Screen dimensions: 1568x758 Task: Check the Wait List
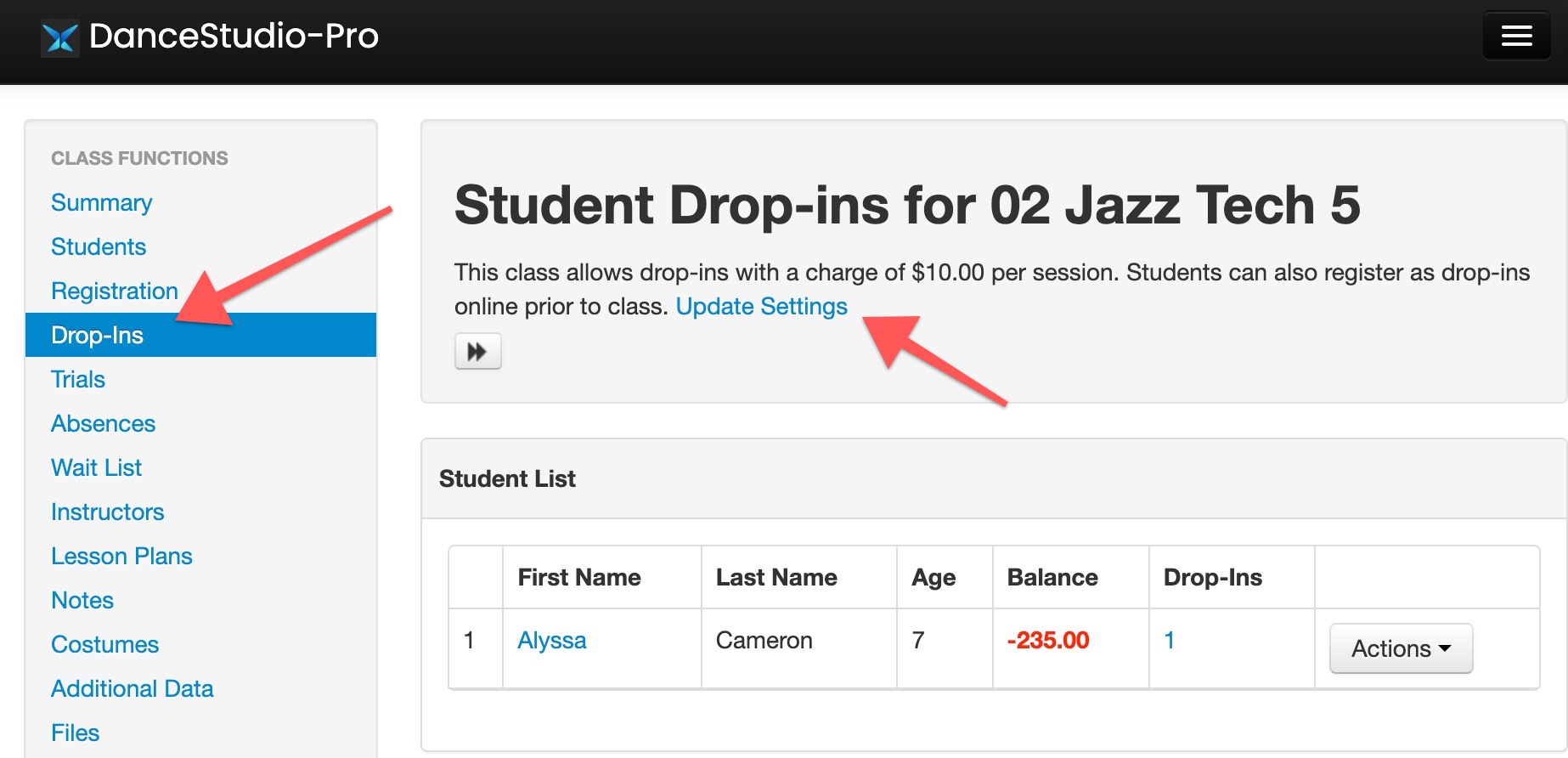pos(95,467)
